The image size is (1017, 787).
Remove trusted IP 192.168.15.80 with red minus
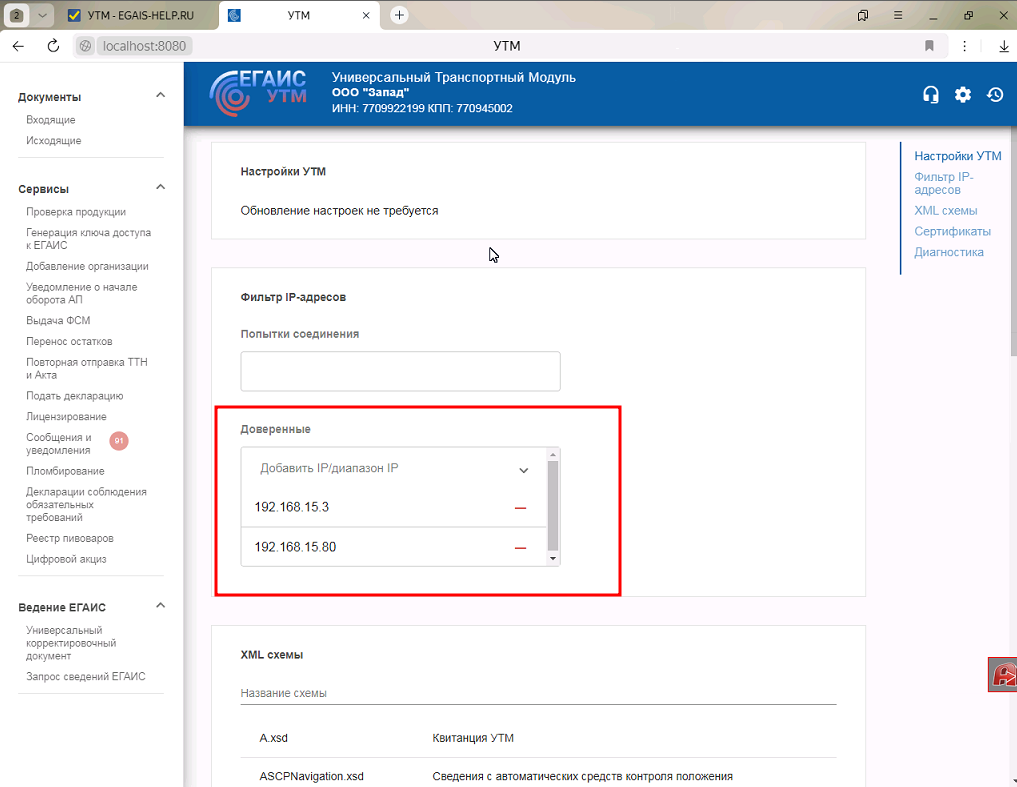click(520, 548)
